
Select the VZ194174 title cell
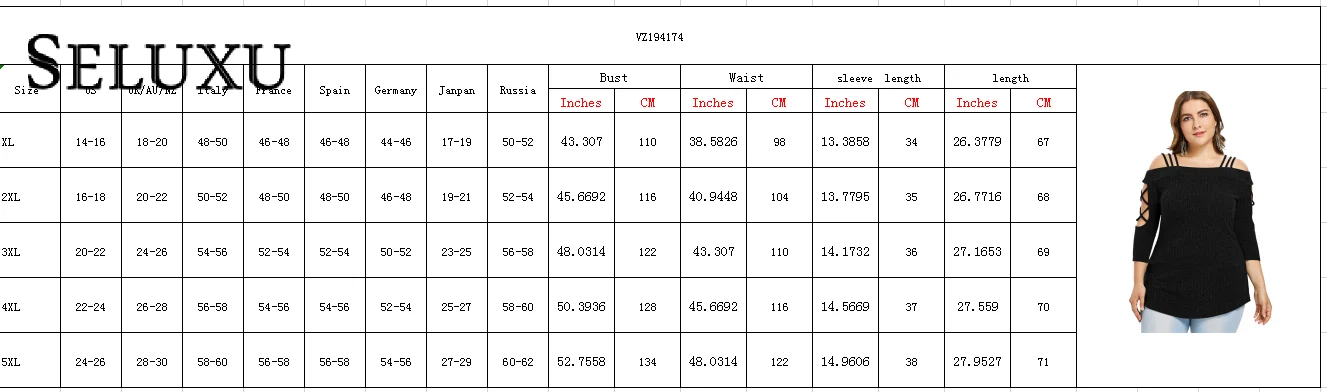(660, 37)
